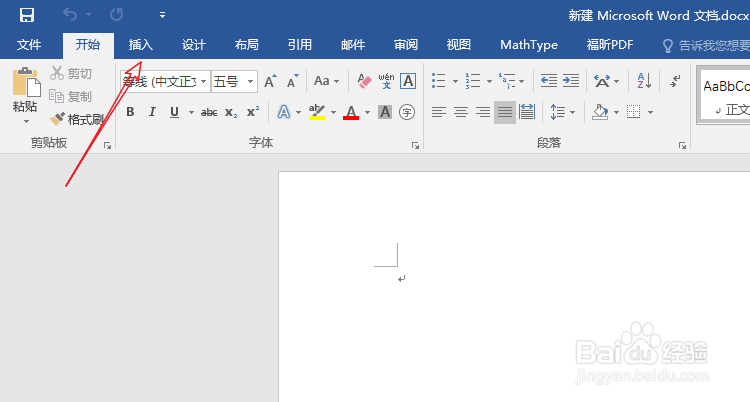
Task: Apply yellow text highlight color
Action: pyautogui.click(x=317, y=112)
